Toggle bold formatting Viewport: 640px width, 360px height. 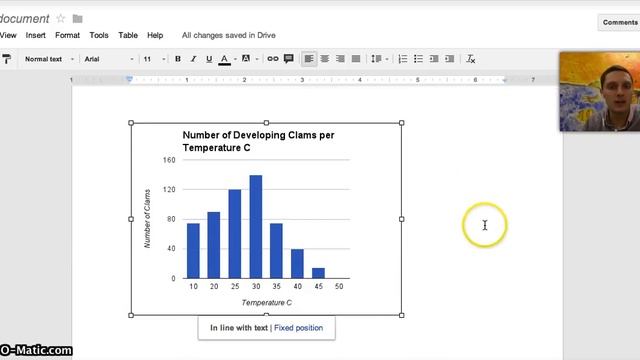[178, 59]
